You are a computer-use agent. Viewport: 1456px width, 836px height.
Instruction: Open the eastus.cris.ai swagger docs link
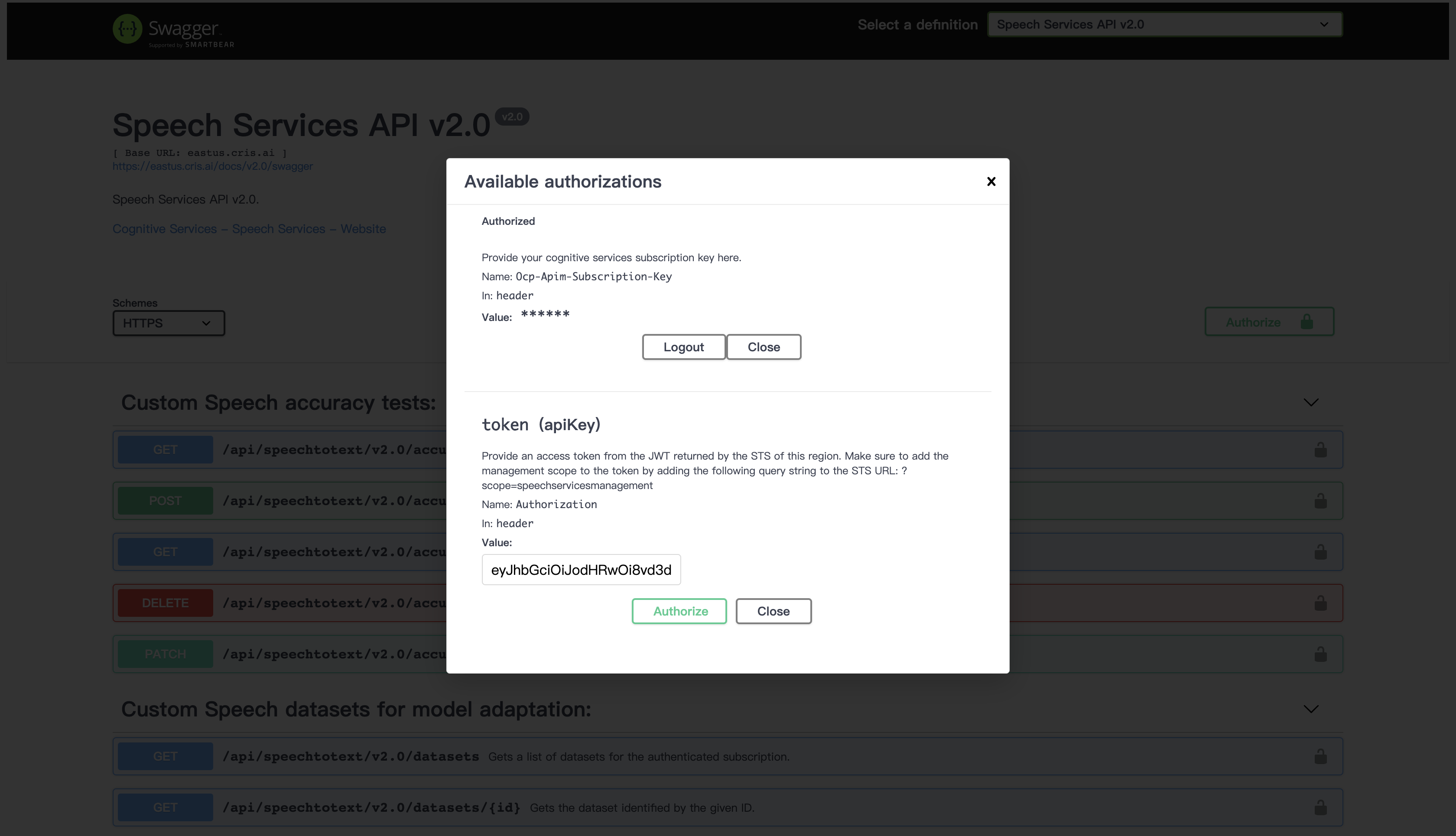(x=212, y=166)
